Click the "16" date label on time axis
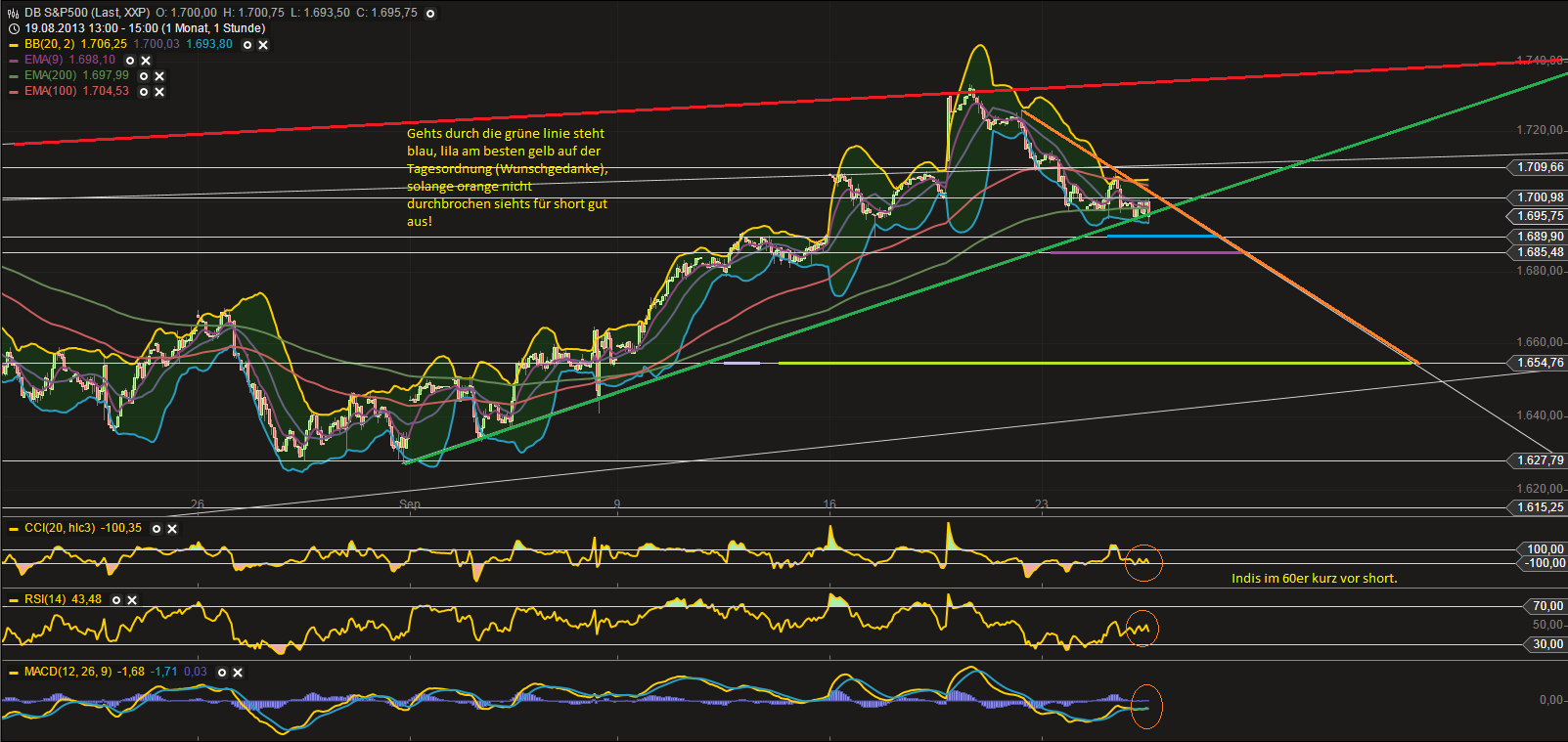Image resolution: width=1568 pixels, height=742 pixels. (x=829, y=504)
